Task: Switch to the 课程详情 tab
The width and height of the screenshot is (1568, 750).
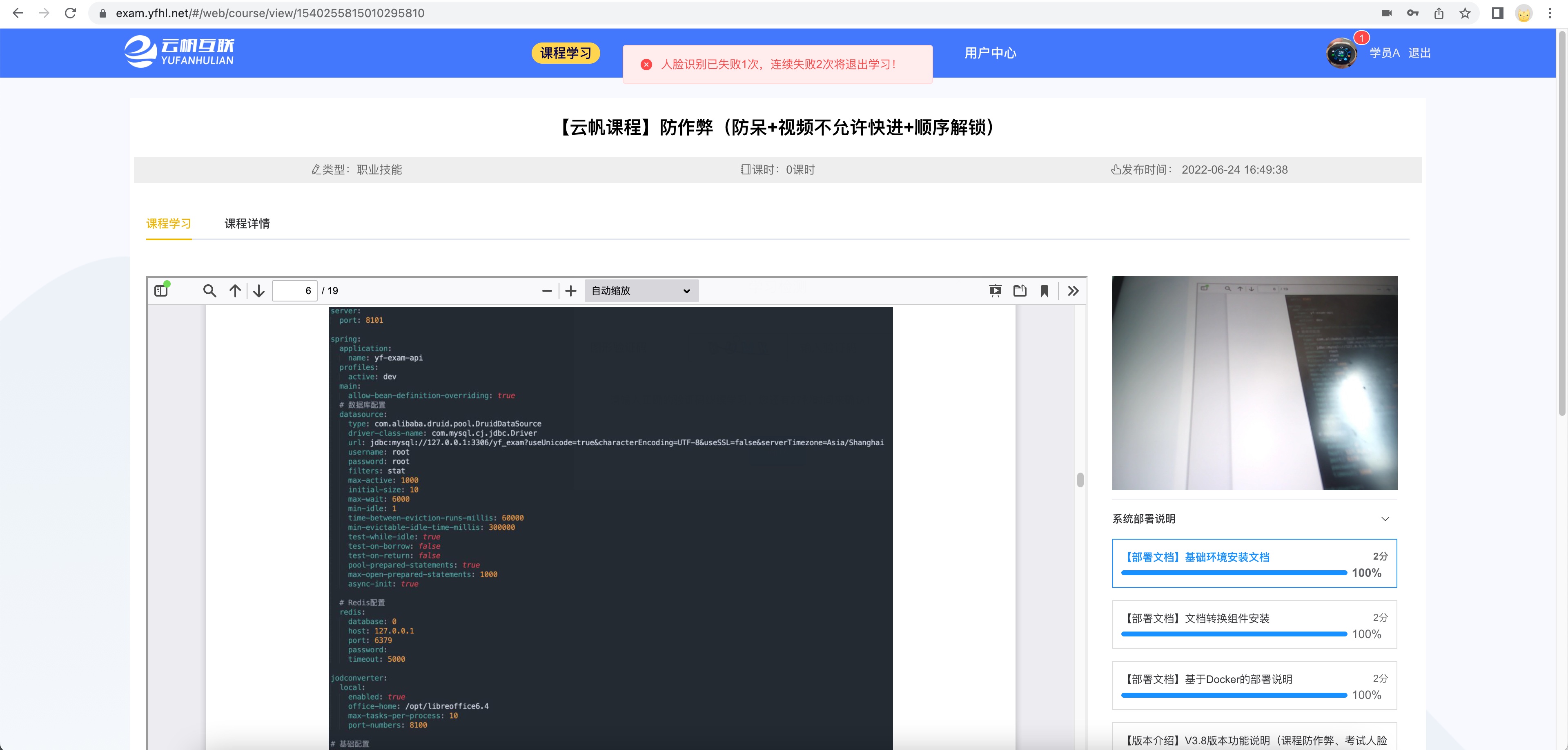Action: [247, 223]
